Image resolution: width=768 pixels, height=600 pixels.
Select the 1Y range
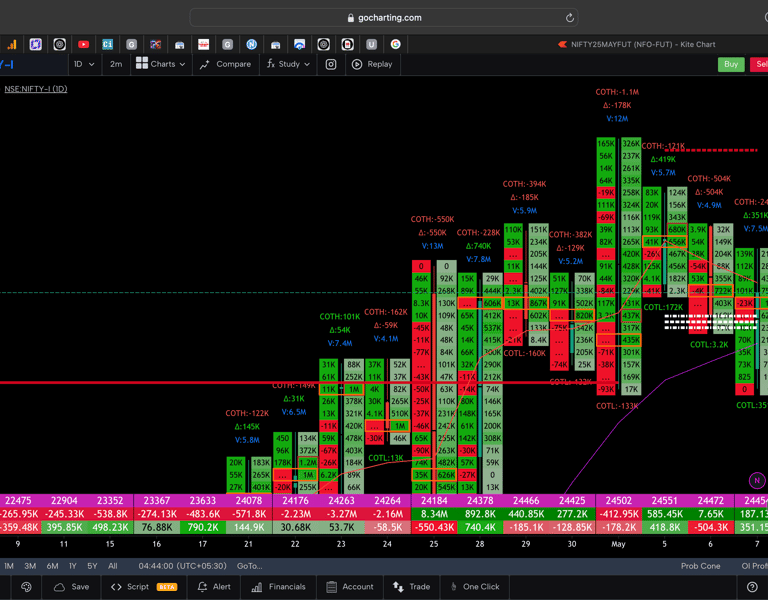[x=72, y=566]
